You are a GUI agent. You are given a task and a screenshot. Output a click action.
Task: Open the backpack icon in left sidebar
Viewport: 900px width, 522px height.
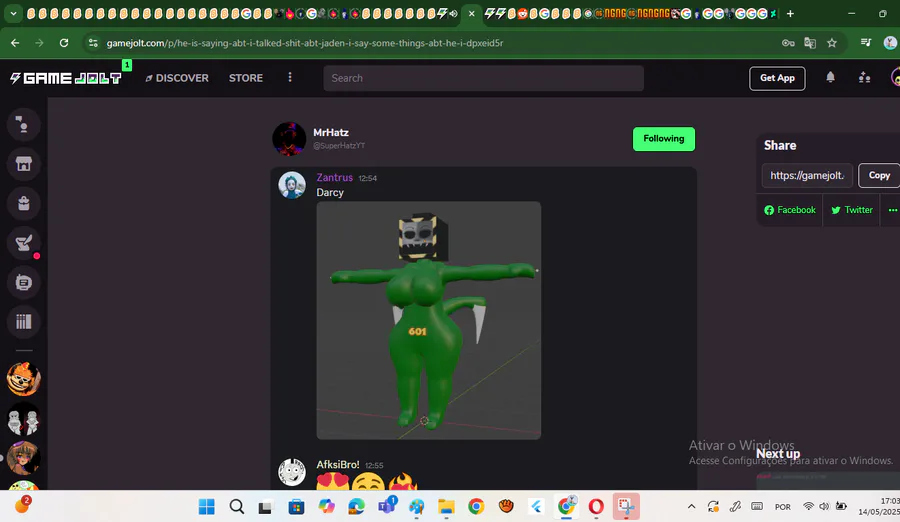pos(24,203)
